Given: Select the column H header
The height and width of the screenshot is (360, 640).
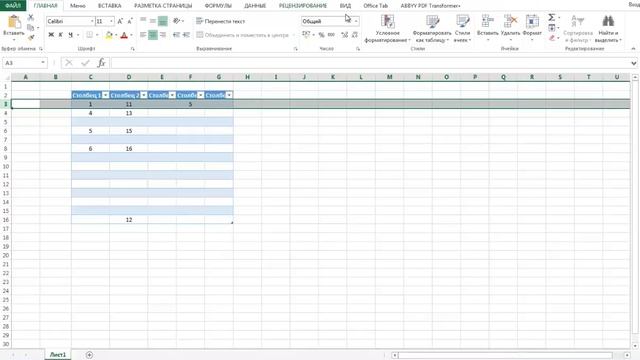Looking at the screenshot, I should tap(247, 77).
